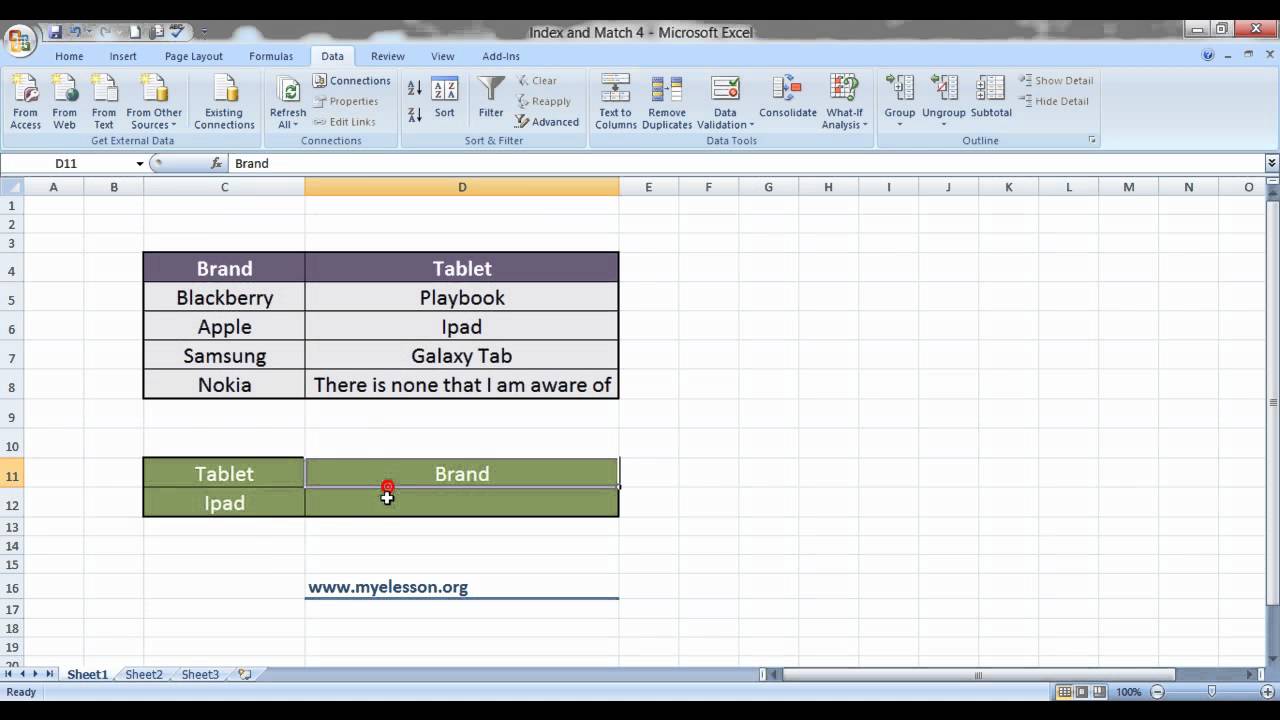Import data From Access
The width and height of the screenshot is (1280, 720).
(x=26, y=102)
